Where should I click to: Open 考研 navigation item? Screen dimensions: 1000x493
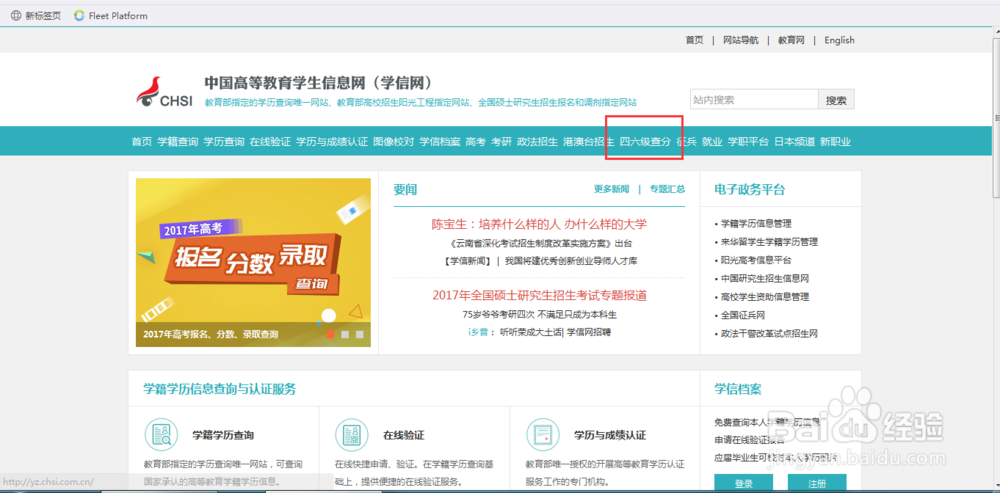pyautogui.click(x=501, y=142)
